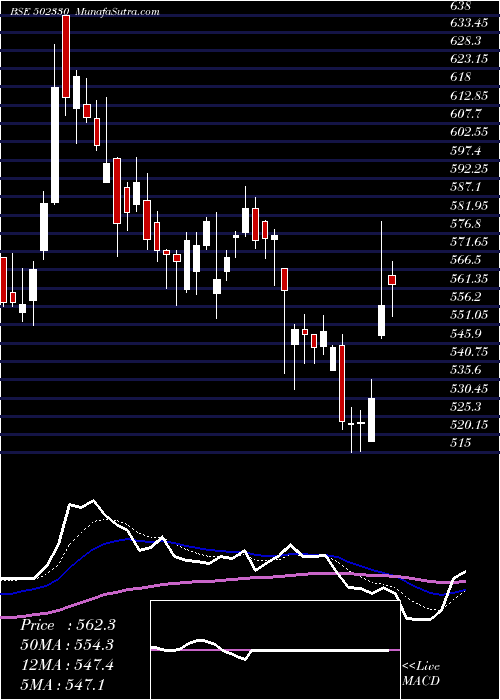Viewport: 500px width, 700px height.
Task: Click the 551.05 price axis label
Action: click(x=468, y=315)
